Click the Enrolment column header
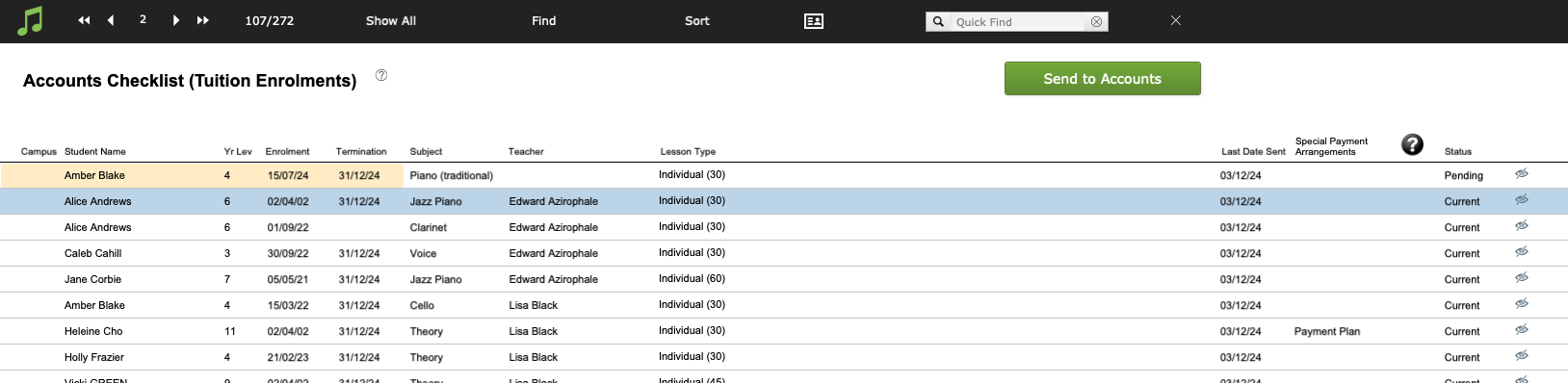Image resolution: width=1568 pixels, height=383 pixels. [288, 151]
